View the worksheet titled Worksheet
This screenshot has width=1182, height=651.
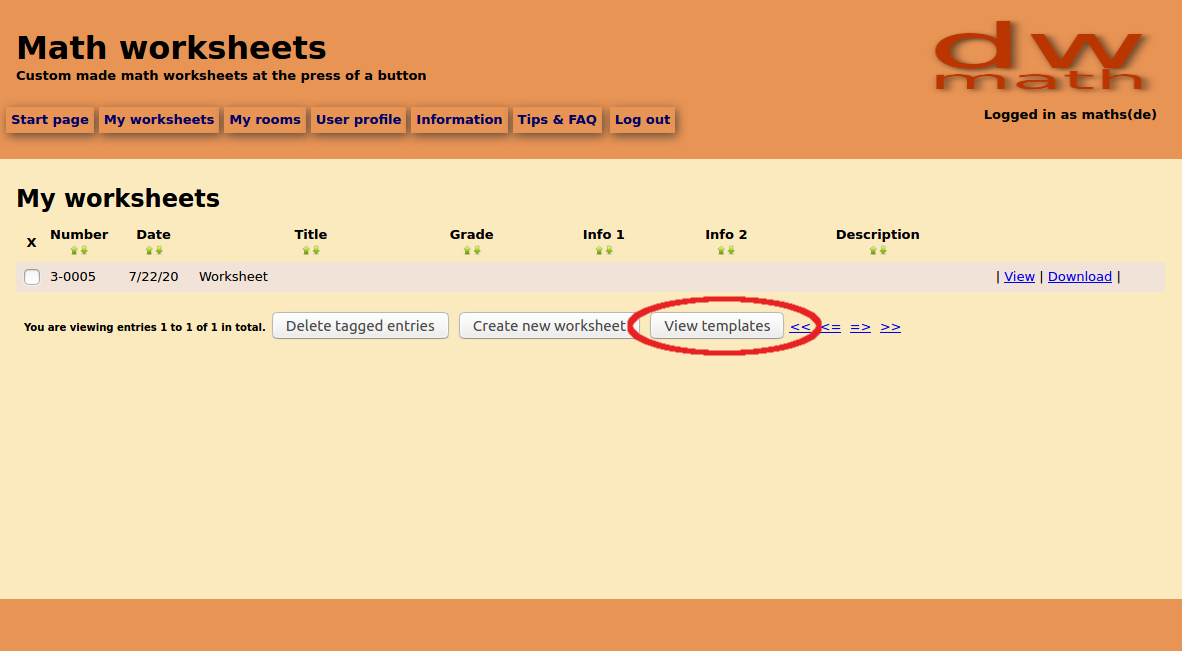tap(1019, 276)
